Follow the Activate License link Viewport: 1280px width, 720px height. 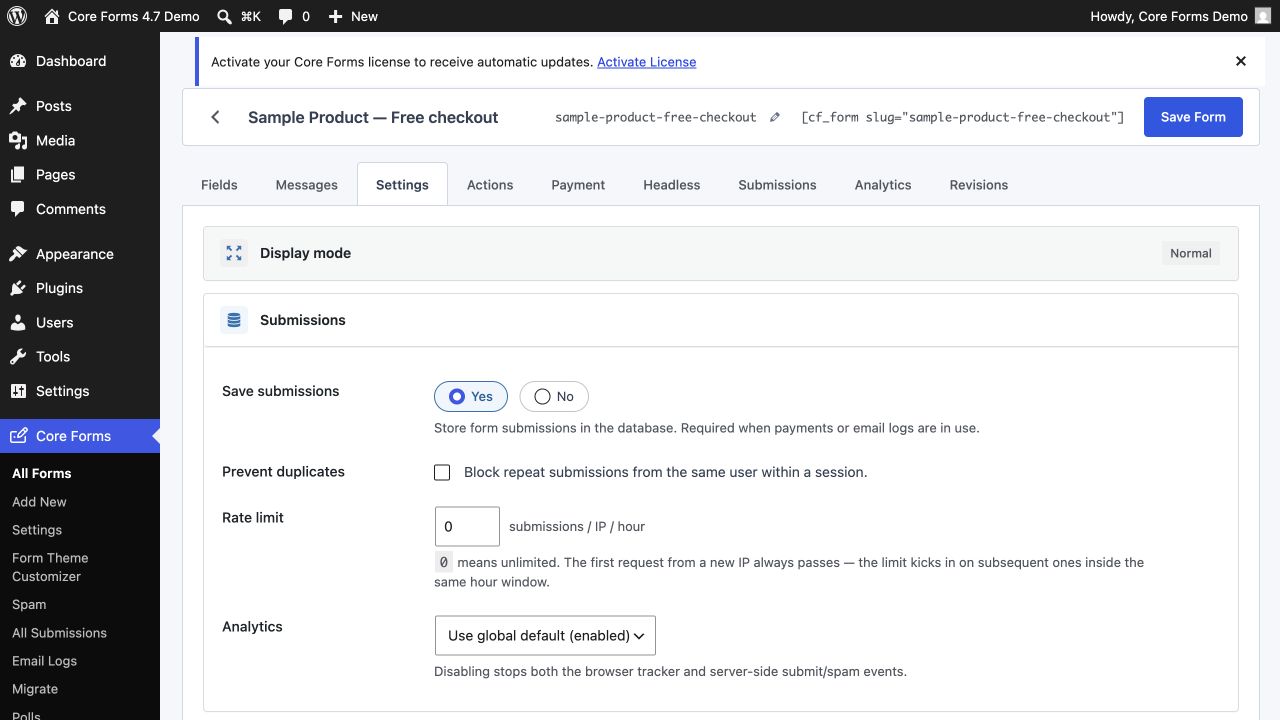click(x=646, y=62)
